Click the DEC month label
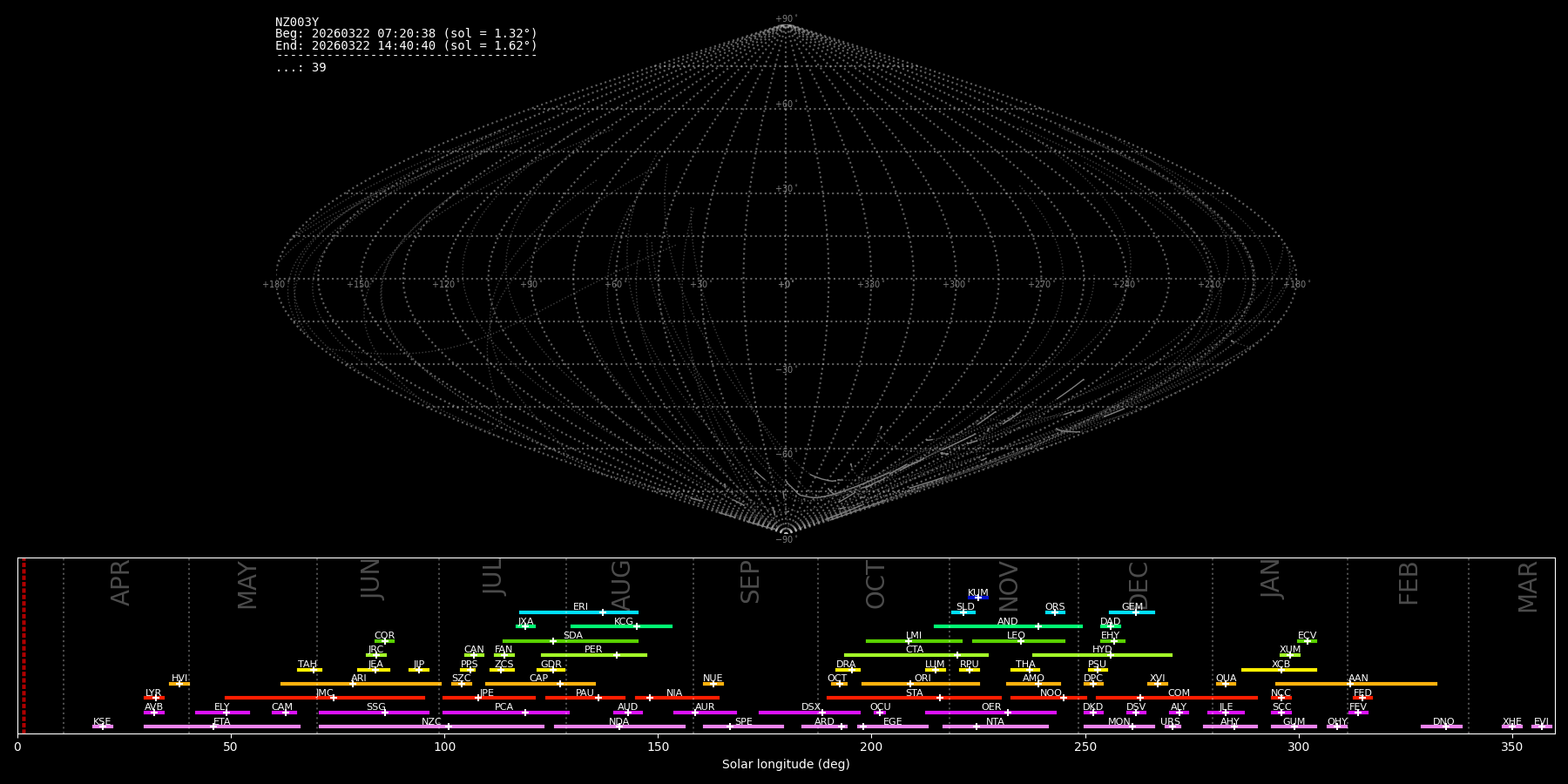The width and height of the screenshot is (1568, 784). pos(1139,585)
